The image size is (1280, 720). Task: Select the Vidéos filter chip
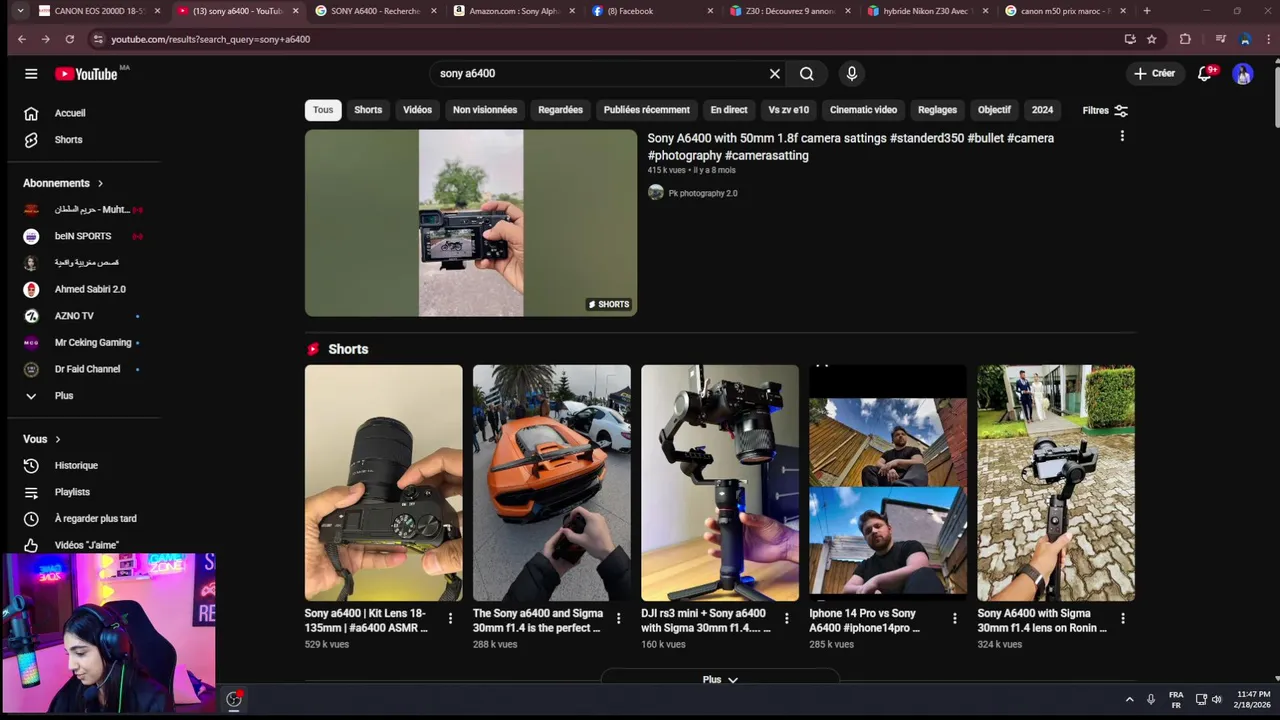pos(417,110)
